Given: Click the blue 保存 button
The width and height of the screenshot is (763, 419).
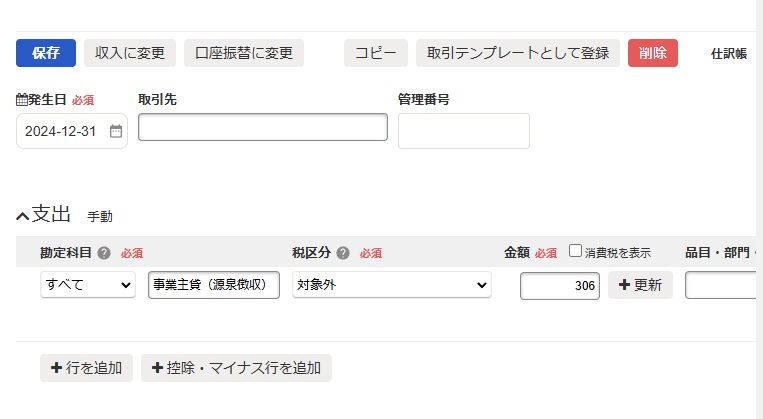Looking at the screenshot, I should pos(46,53).
